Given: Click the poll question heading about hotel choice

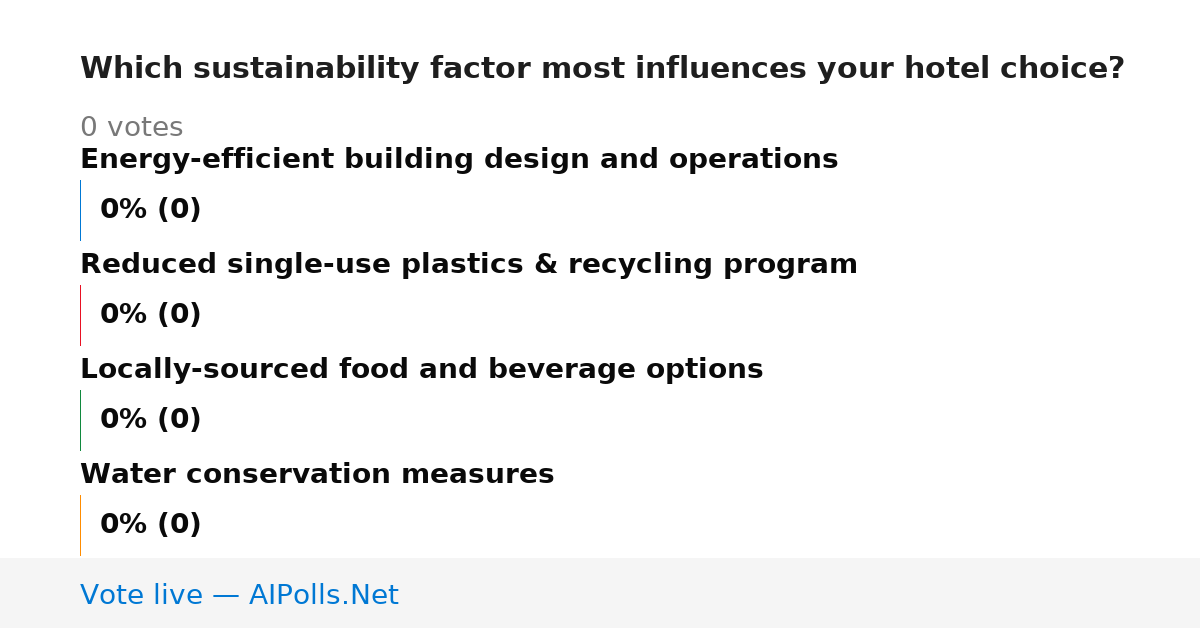Looking at the screenshot, I should tap(602, 69).
